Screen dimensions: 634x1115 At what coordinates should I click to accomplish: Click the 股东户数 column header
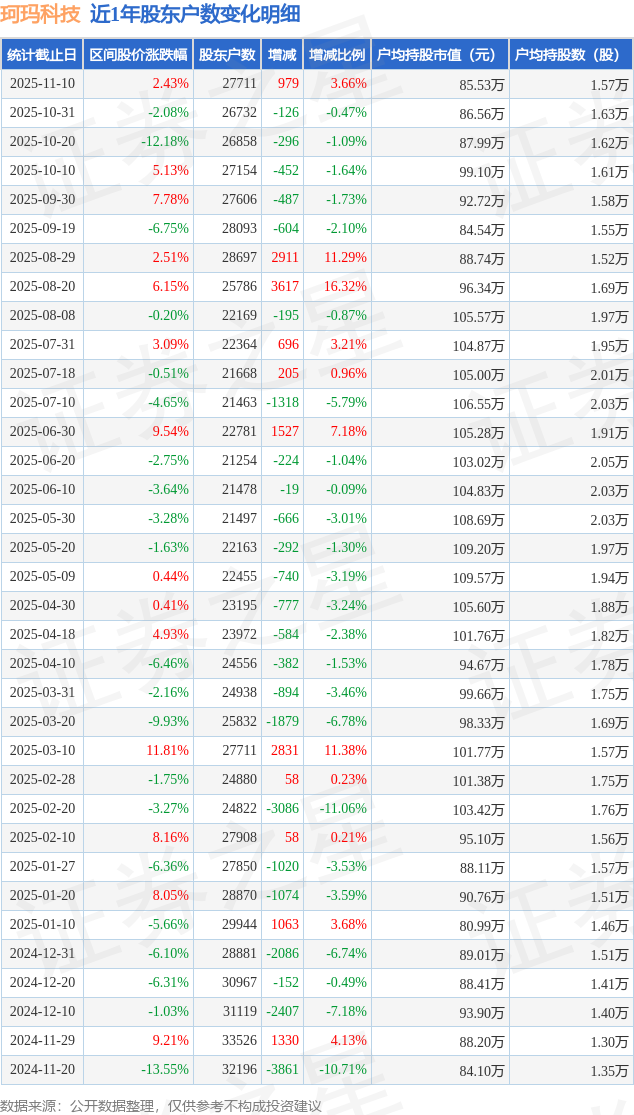[226, 55]
